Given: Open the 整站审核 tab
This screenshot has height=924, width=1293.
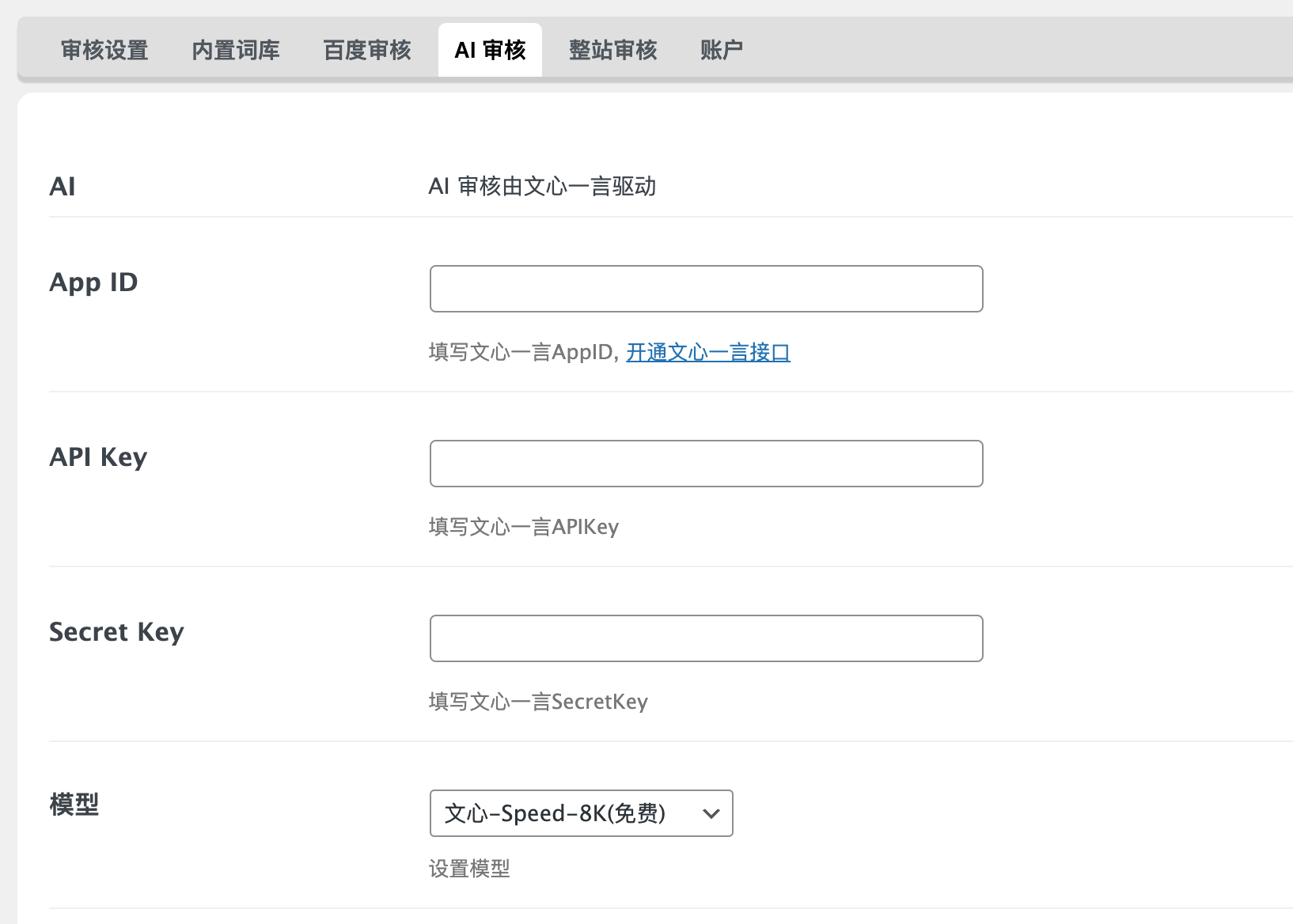Looking at the screenshot, I should click(x=613, y=50).
